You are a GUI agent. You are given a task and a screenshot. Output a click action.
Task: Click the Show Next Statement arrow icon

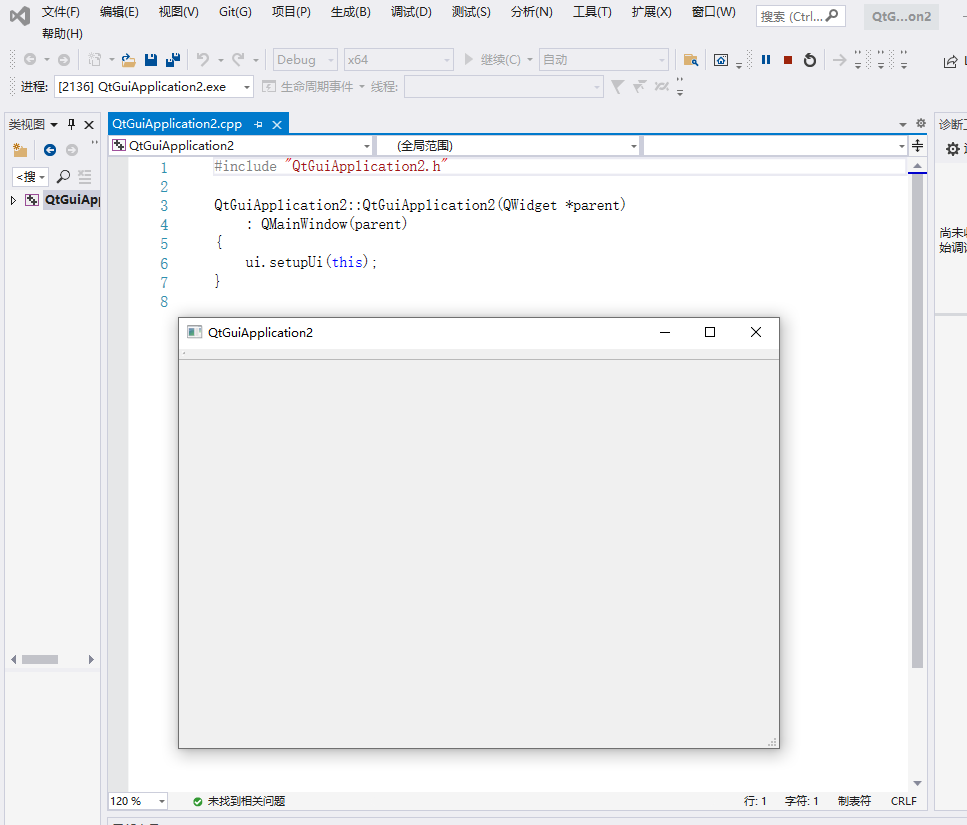839,60
